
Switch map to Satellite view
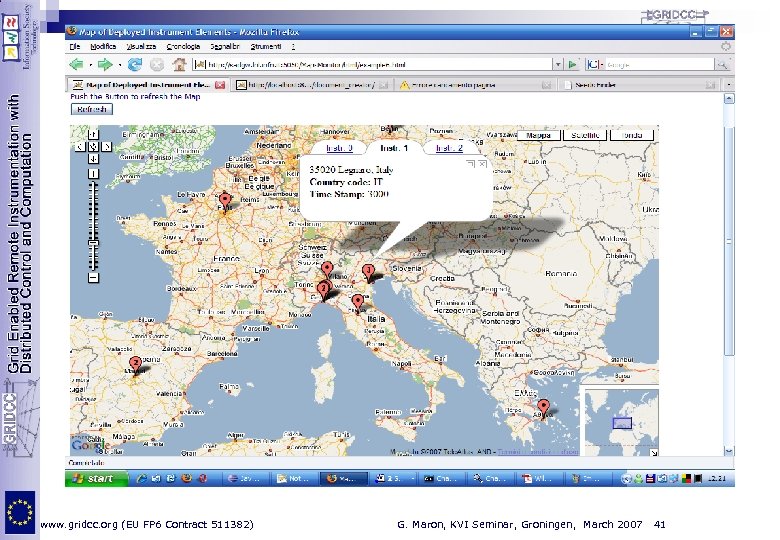tap(585, 135)
